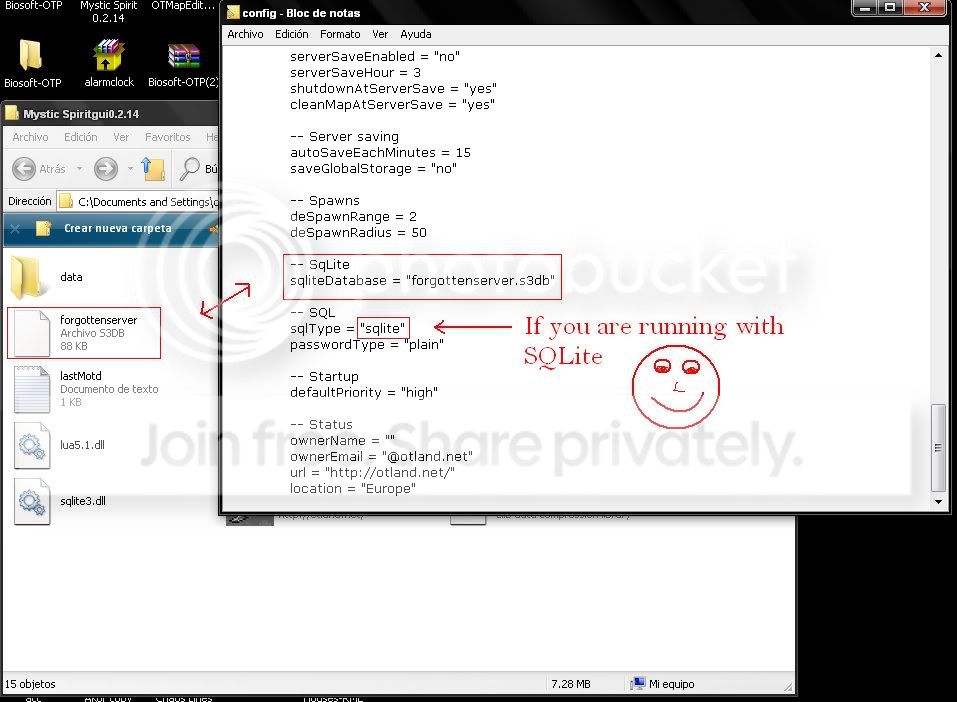
Task: Open the forward button history dropdown arrow
Action: click(129, 168)
